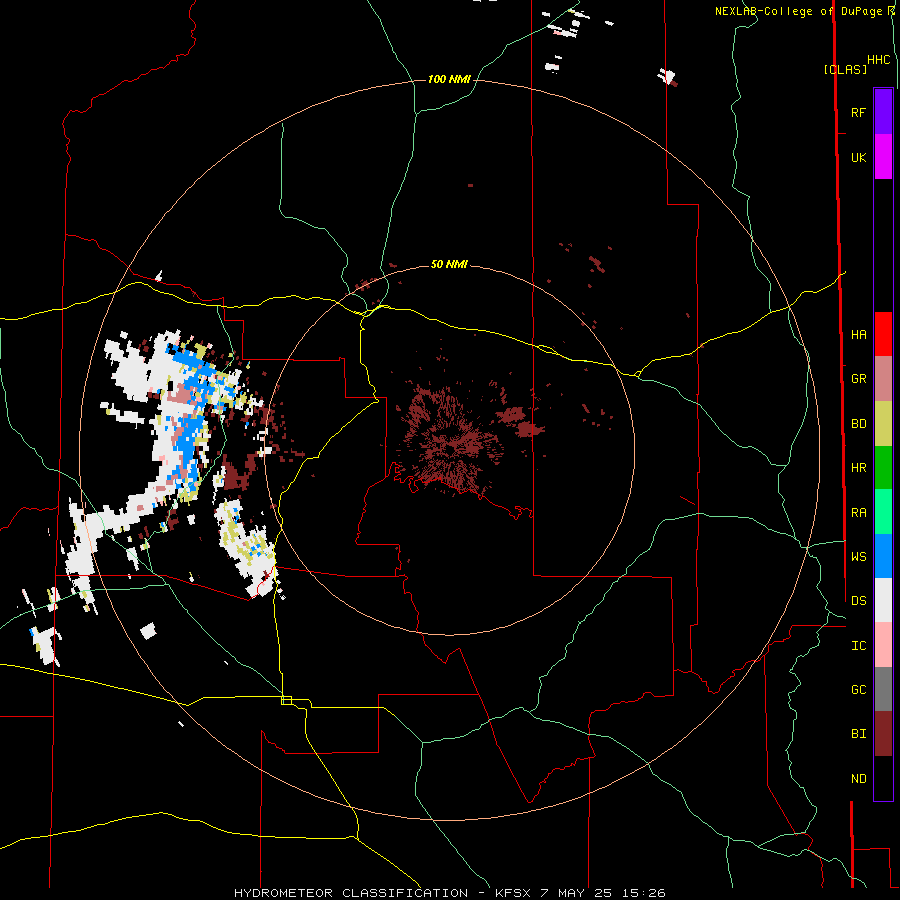
Task: Click the RA light green legend swatch
Action: [883, 512]
